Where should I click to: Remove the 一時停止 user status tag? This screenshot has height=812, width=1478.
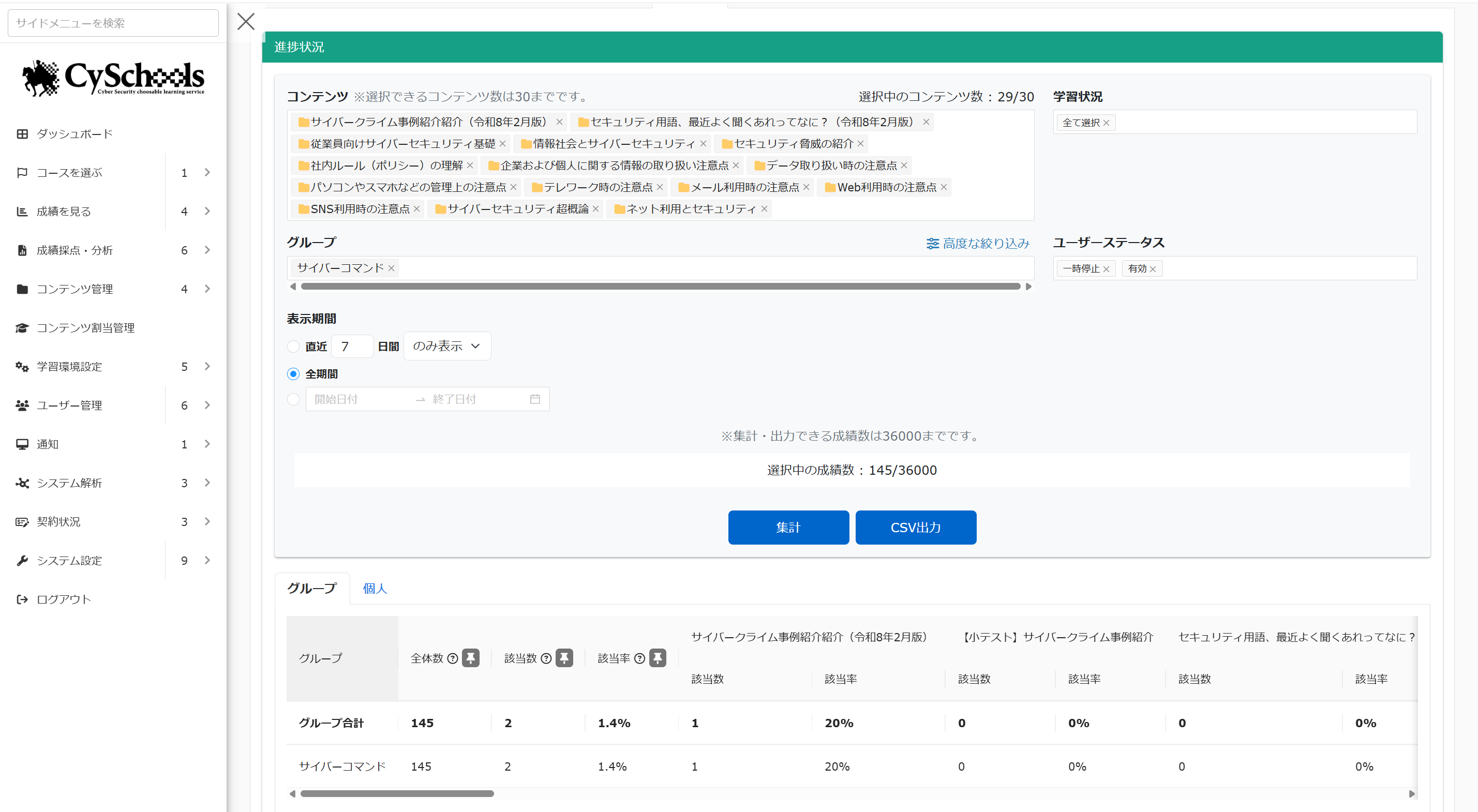pyautogui.click(x=1106, y=269)
